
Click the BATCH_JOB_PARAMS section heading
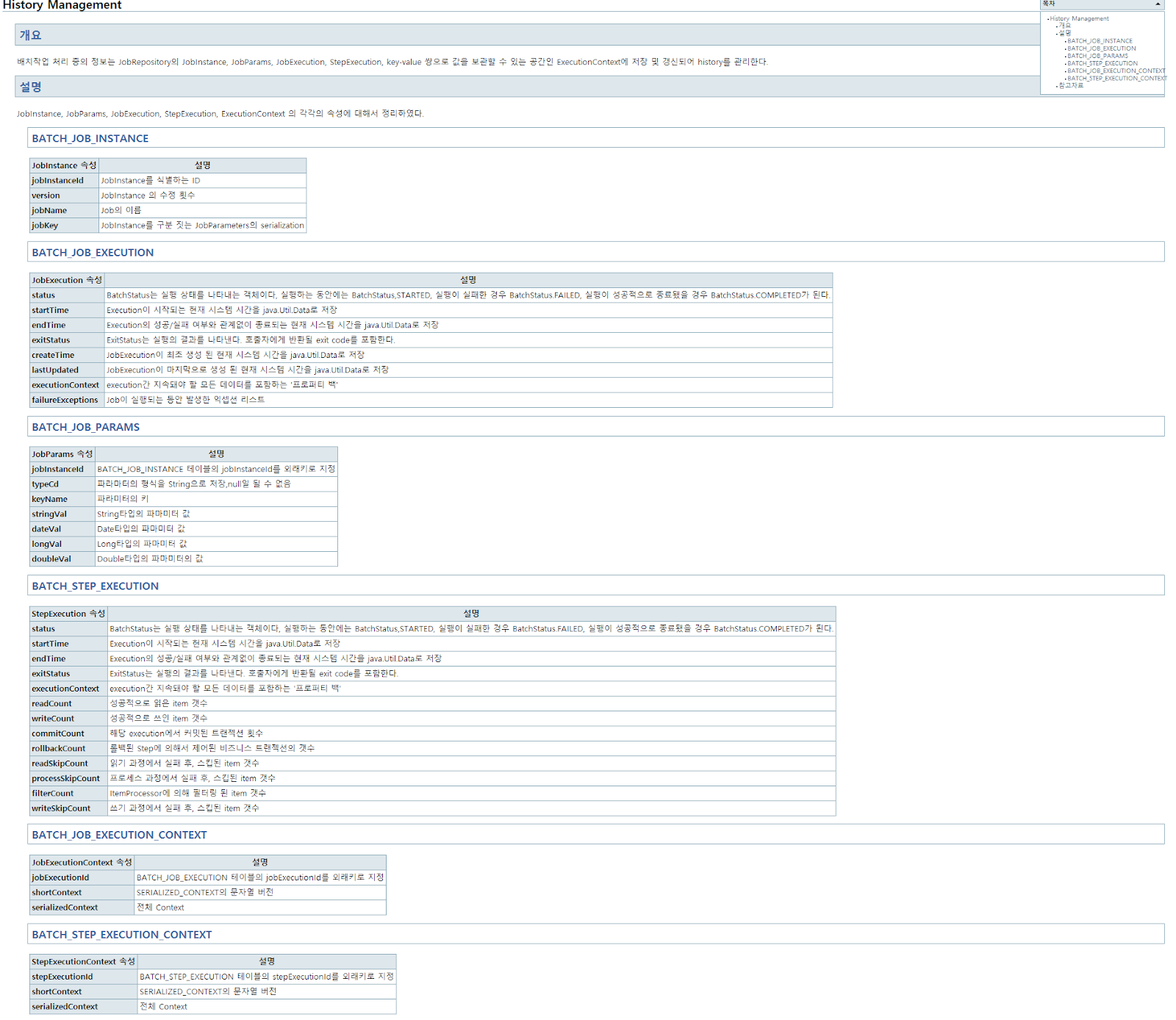(x=85, y=427)
